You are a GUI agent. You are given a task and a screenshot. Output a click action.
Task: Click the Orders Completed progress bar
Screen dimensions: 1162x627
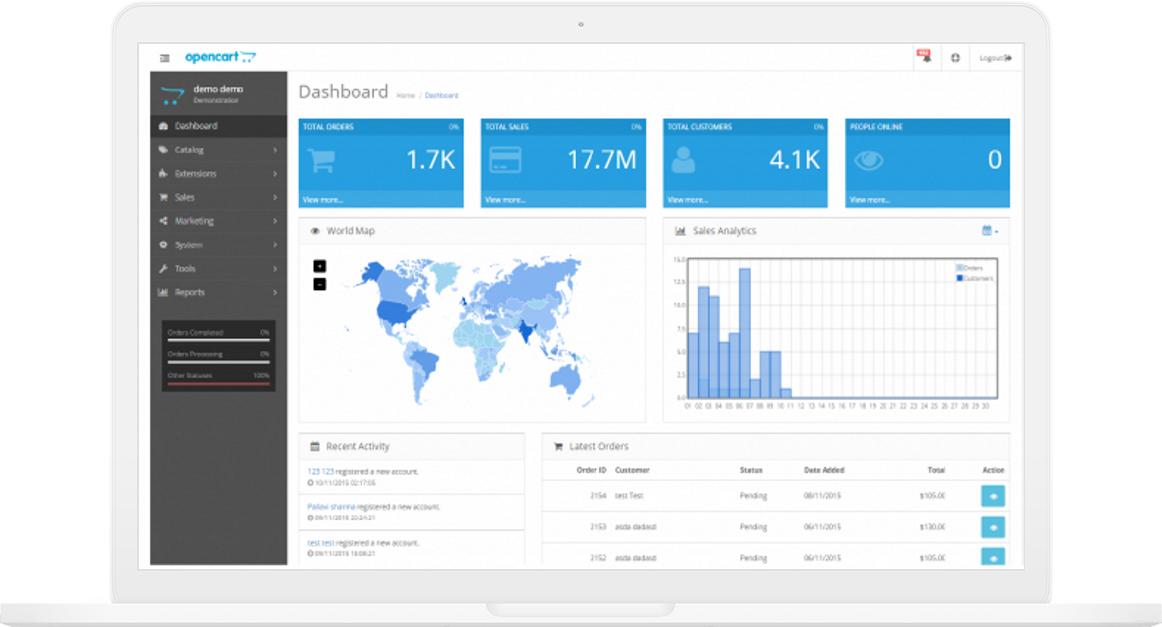tap(218, 339)
